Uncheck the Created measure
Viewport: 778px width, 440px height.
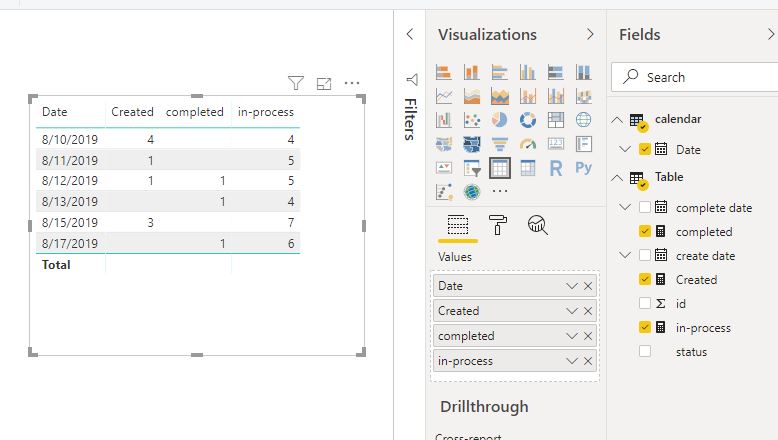[645, 279]
